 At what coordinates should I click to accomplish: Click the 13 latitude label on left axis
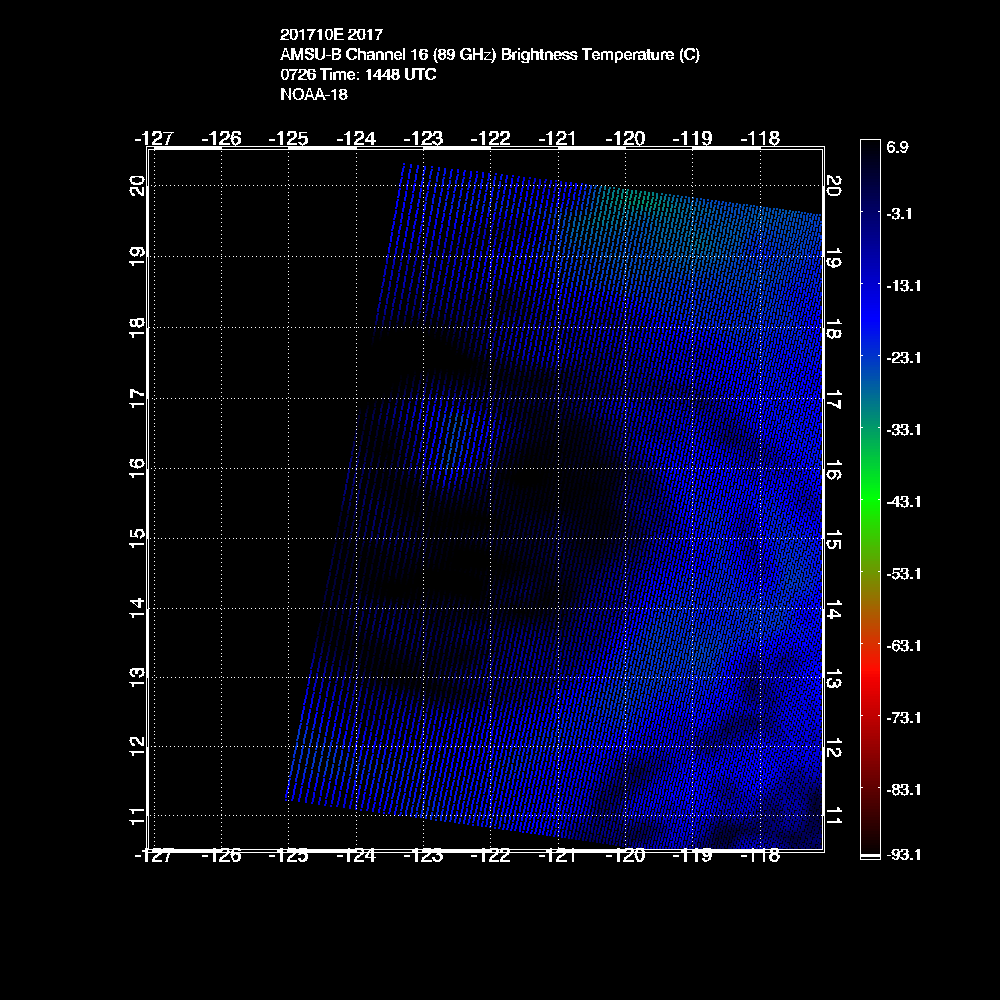tap(137, 677)
